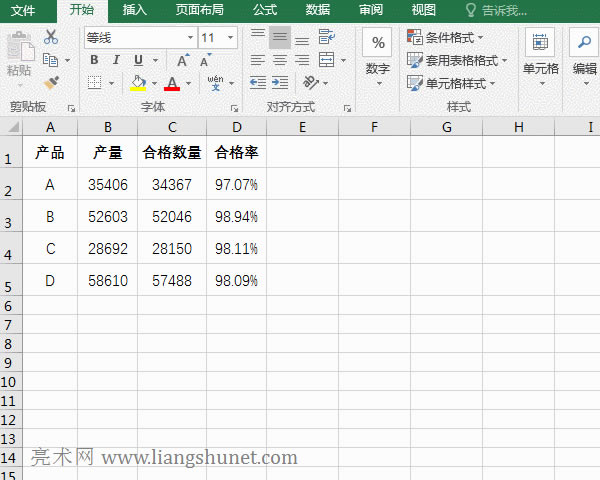
Task: Toggle Underline formatting
Action: click(x=138, y=60)
